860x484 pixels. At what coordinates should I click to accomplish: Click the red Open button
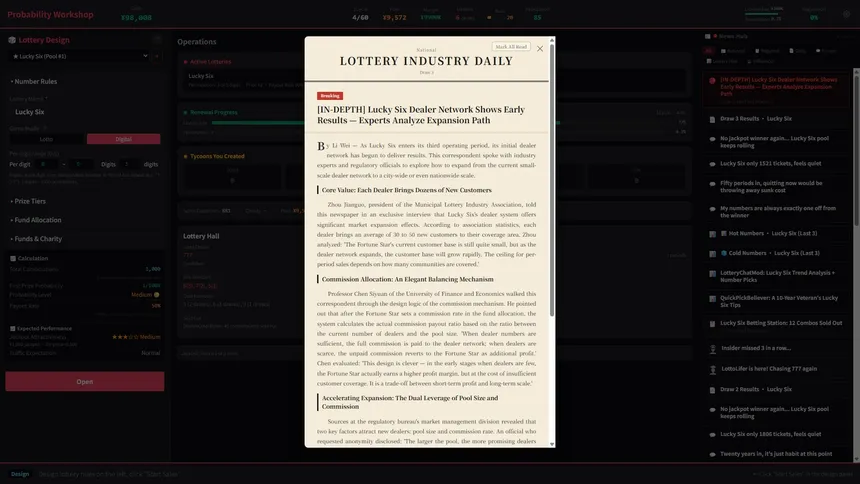(x=84, y=382)
